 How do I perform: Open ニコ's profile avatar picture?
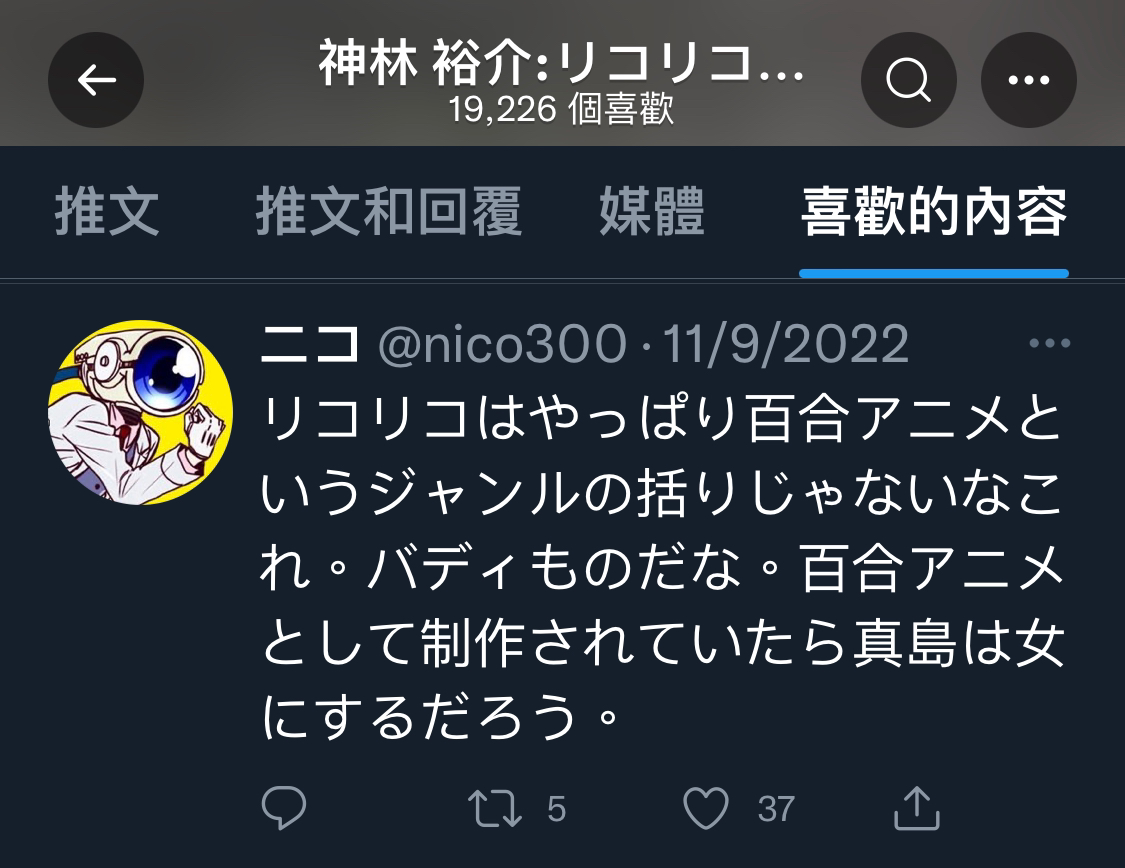pos(141,412)
